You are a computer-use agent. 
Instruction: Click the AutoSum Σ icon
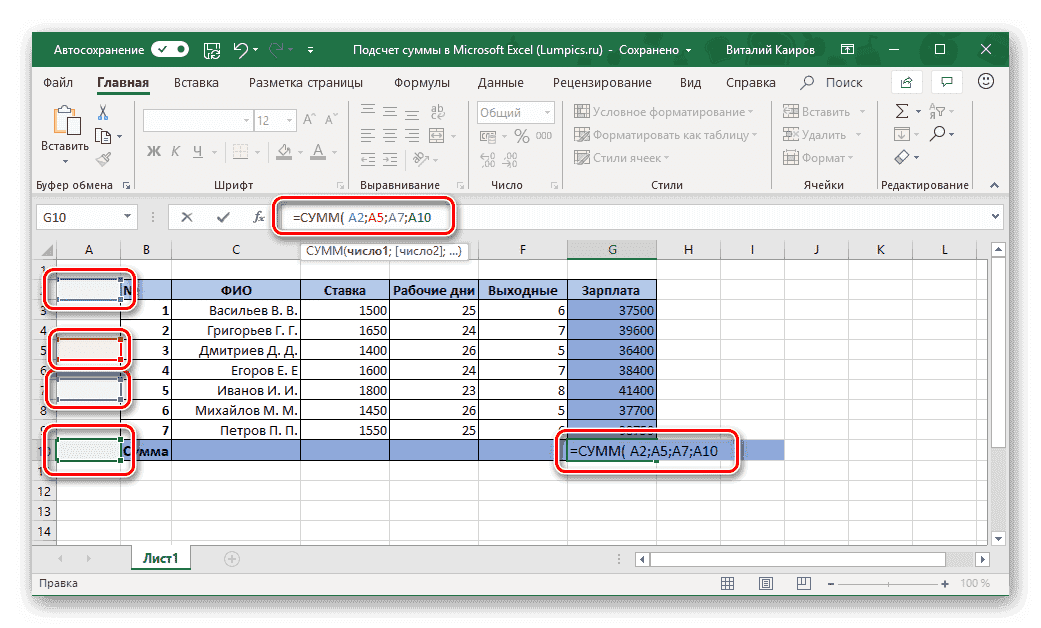point(902,111)
